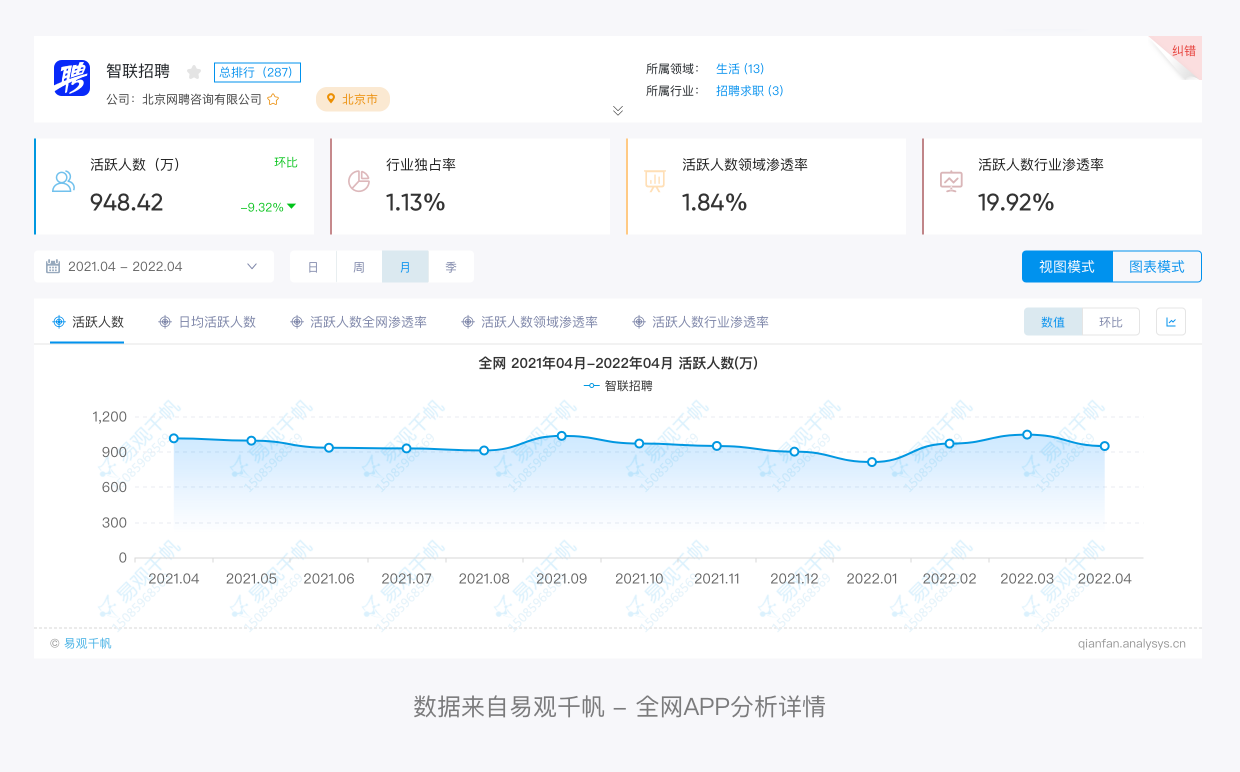This screenshot has height=772, width=1240.
Task: Click the target icon on 日均活跃人数 tab
Action: click(165, 322)
